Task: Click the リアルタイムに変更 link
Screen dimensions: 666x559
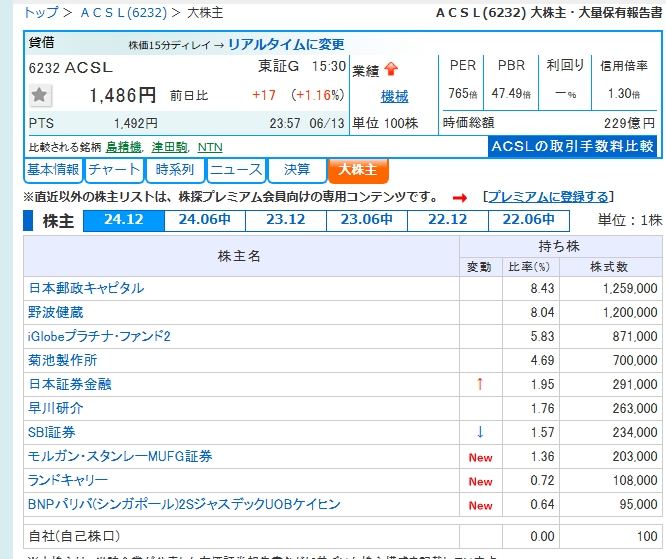Action: (285, 44)
